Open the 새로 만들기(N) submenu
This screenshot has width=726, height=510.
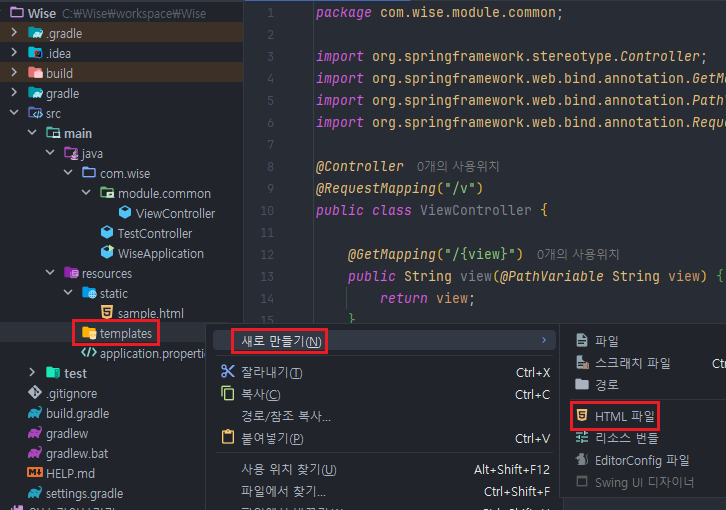(384, 341)
